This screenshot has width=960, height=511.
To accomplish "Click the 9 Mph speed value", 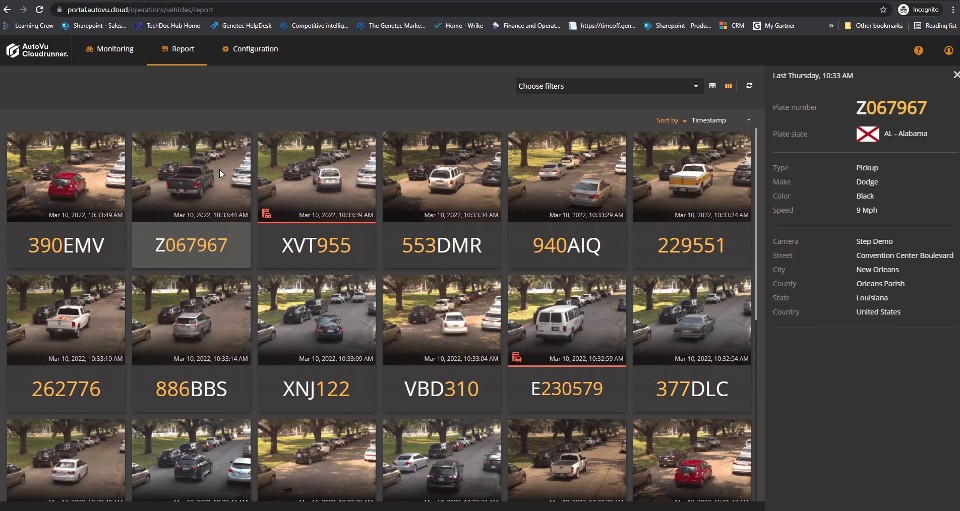I will (x=866, y=210).
